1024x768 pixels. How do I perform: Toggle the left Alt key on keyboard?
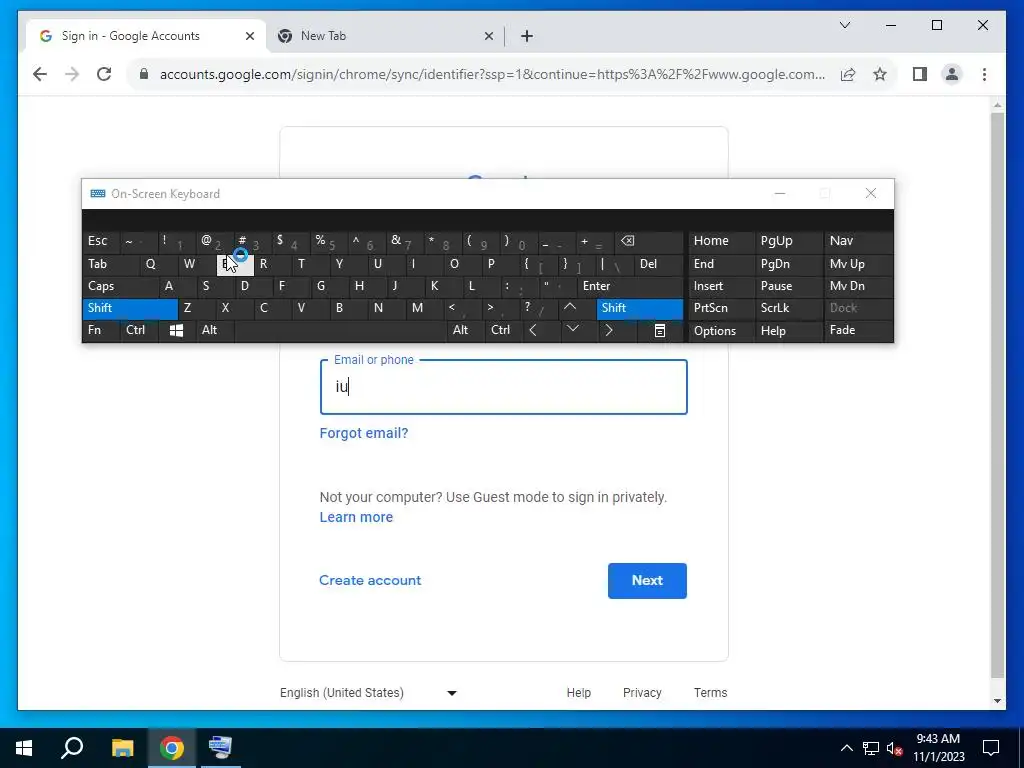coord(215,330)
